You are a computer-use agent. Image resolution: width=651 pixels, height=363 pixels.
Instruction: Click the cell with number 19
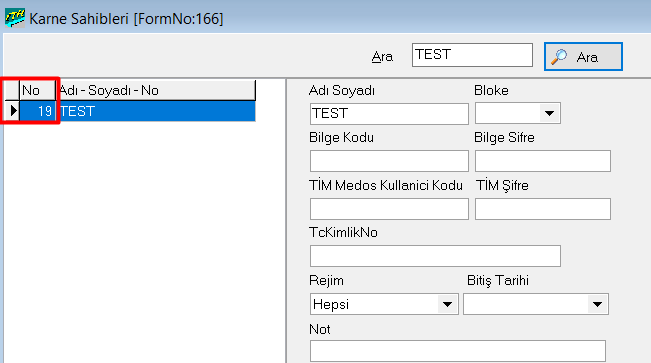(37, 111)
